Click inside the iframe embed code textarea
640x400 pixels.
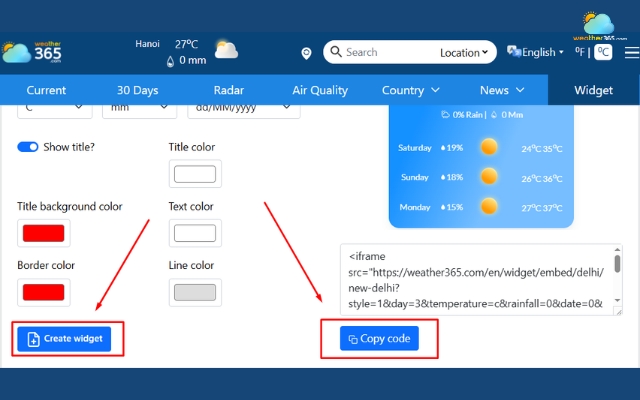click(x=477, y=280)
